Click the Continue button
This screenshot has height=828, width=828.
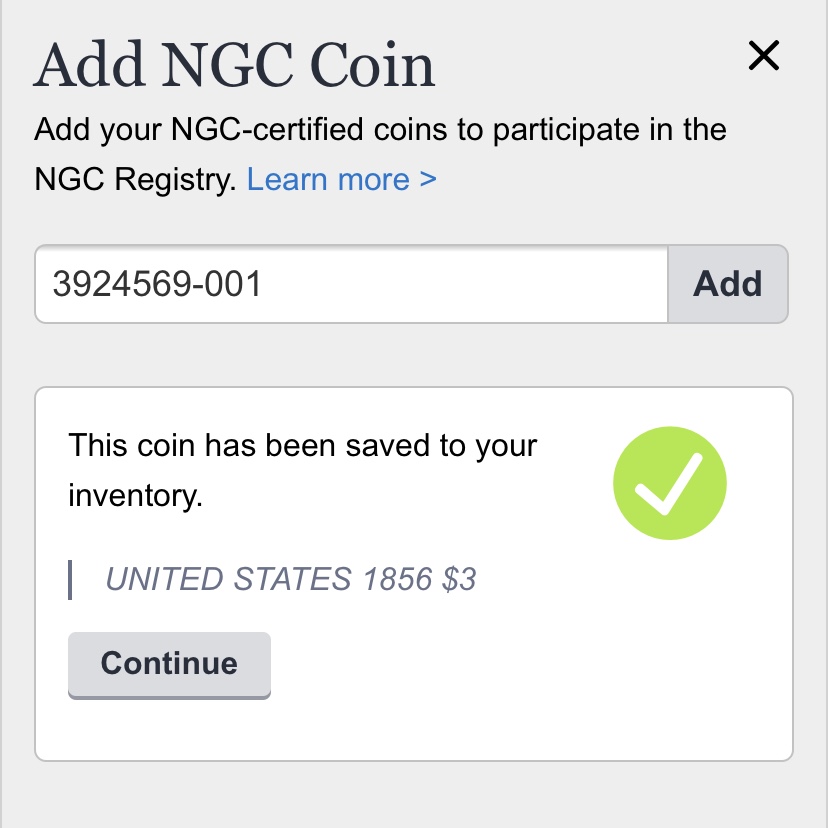pos(169,665)
